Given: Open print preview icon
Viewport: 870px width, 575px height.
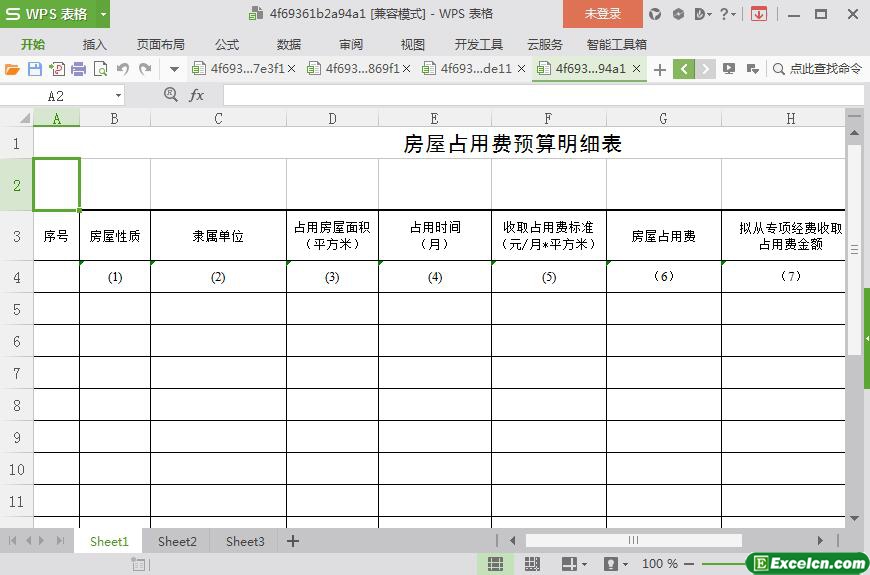Looking at the screenshot, I should click(x=101, y=69).
